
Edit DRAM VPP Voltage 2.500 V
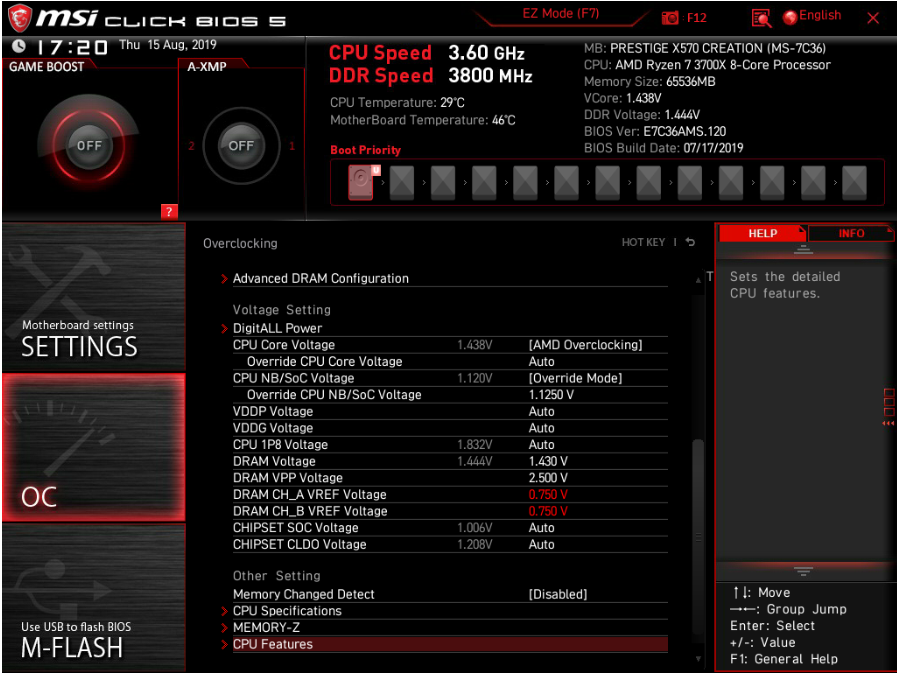click(548, 478)
